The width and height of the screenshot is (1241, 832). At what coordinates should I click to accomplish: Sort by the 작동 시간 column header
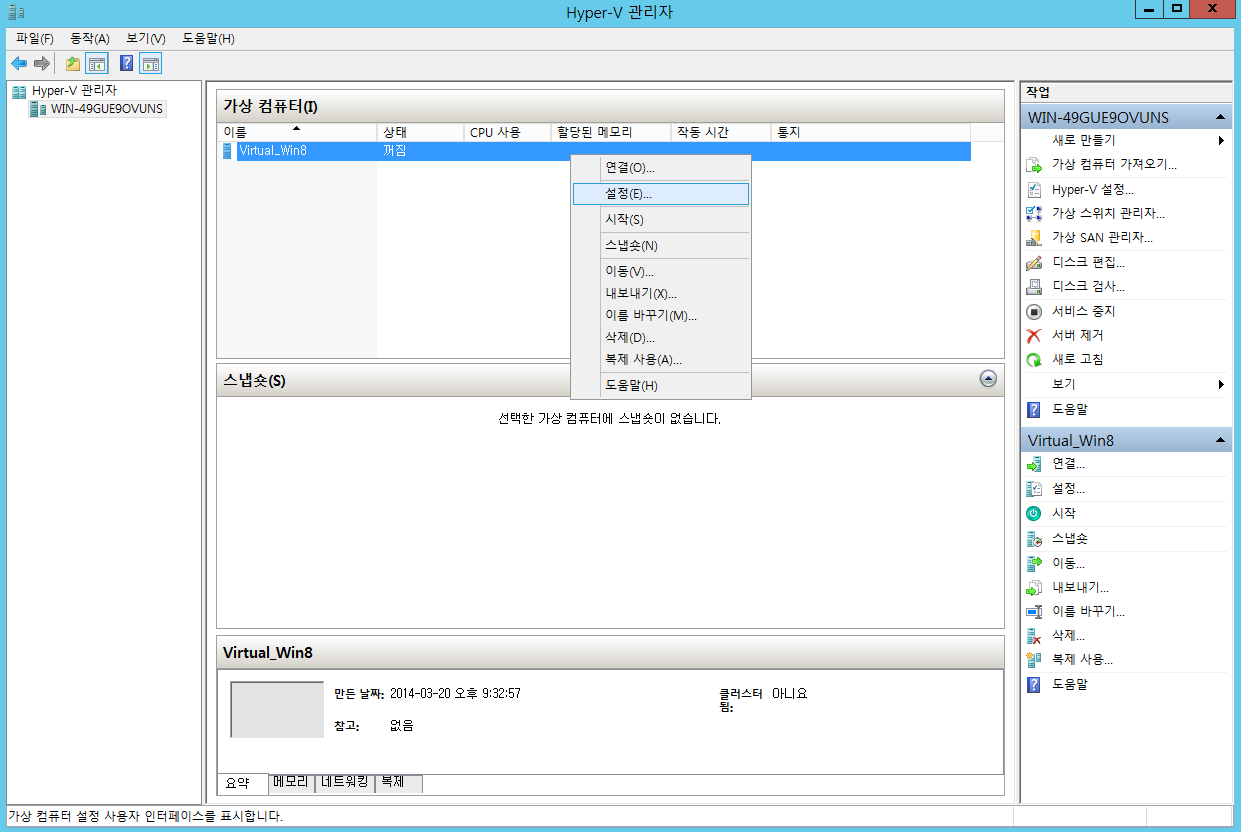point(720,132)
